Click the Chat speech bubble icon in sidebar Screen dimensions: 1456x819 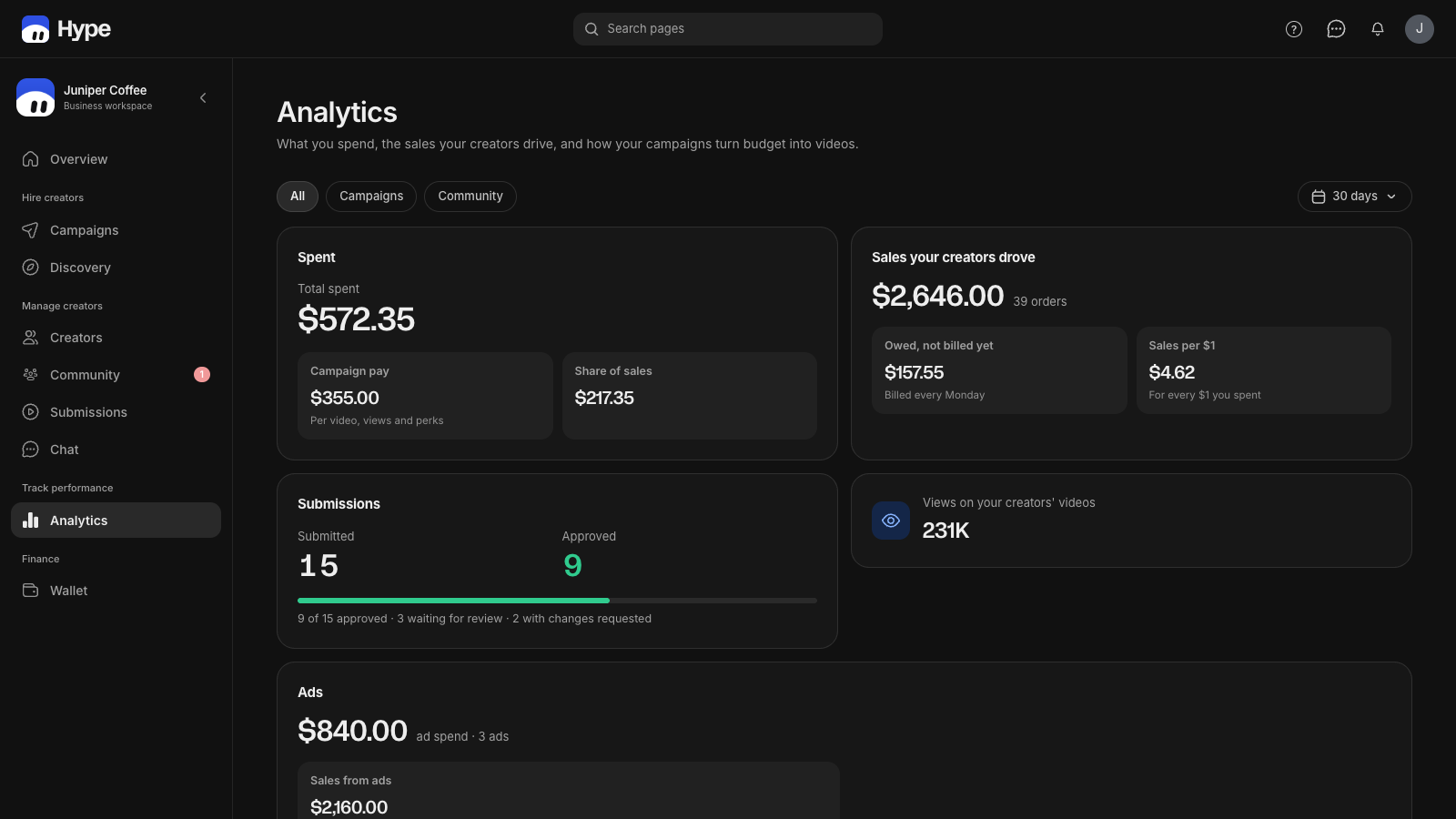(31, 450)
